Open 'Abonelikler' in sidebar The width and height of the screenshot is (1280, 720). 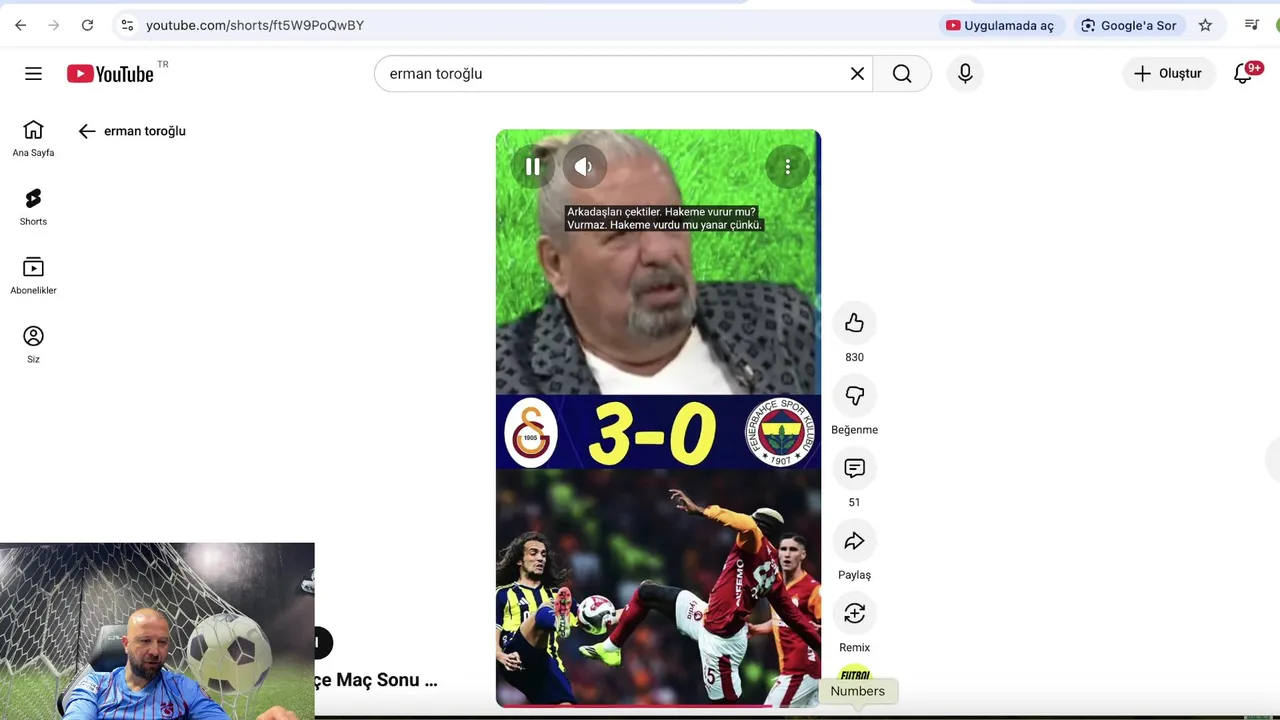tap(33, 276)
